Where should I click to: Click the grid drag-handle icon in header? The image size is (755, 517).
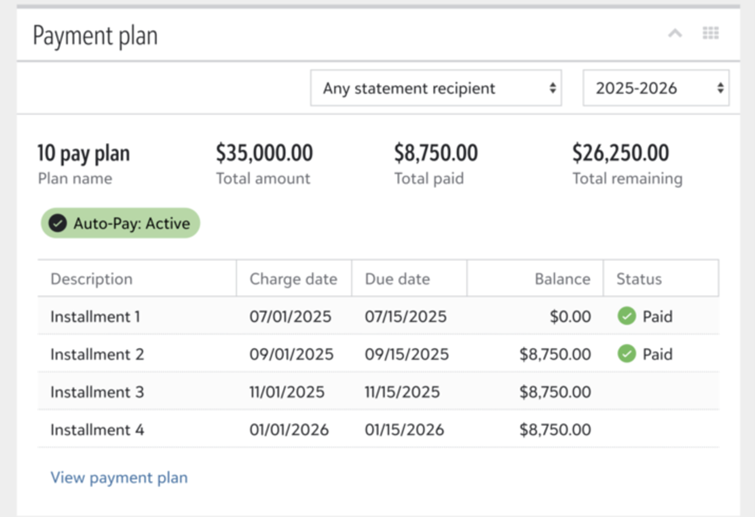(711, 33)
